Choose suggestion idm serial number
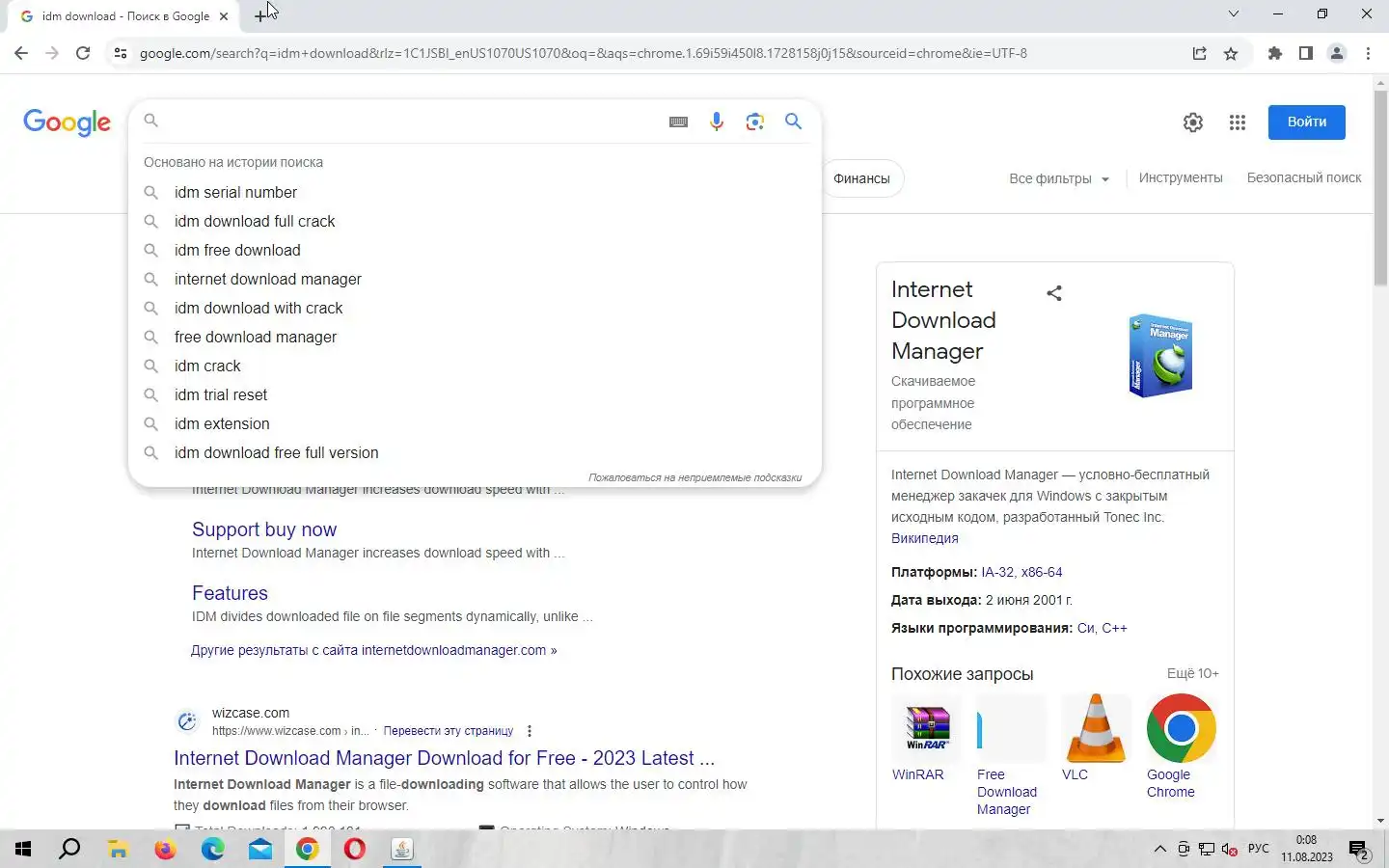The height and width of the screenshot is (868, 1389). click(x=475, y=192)
